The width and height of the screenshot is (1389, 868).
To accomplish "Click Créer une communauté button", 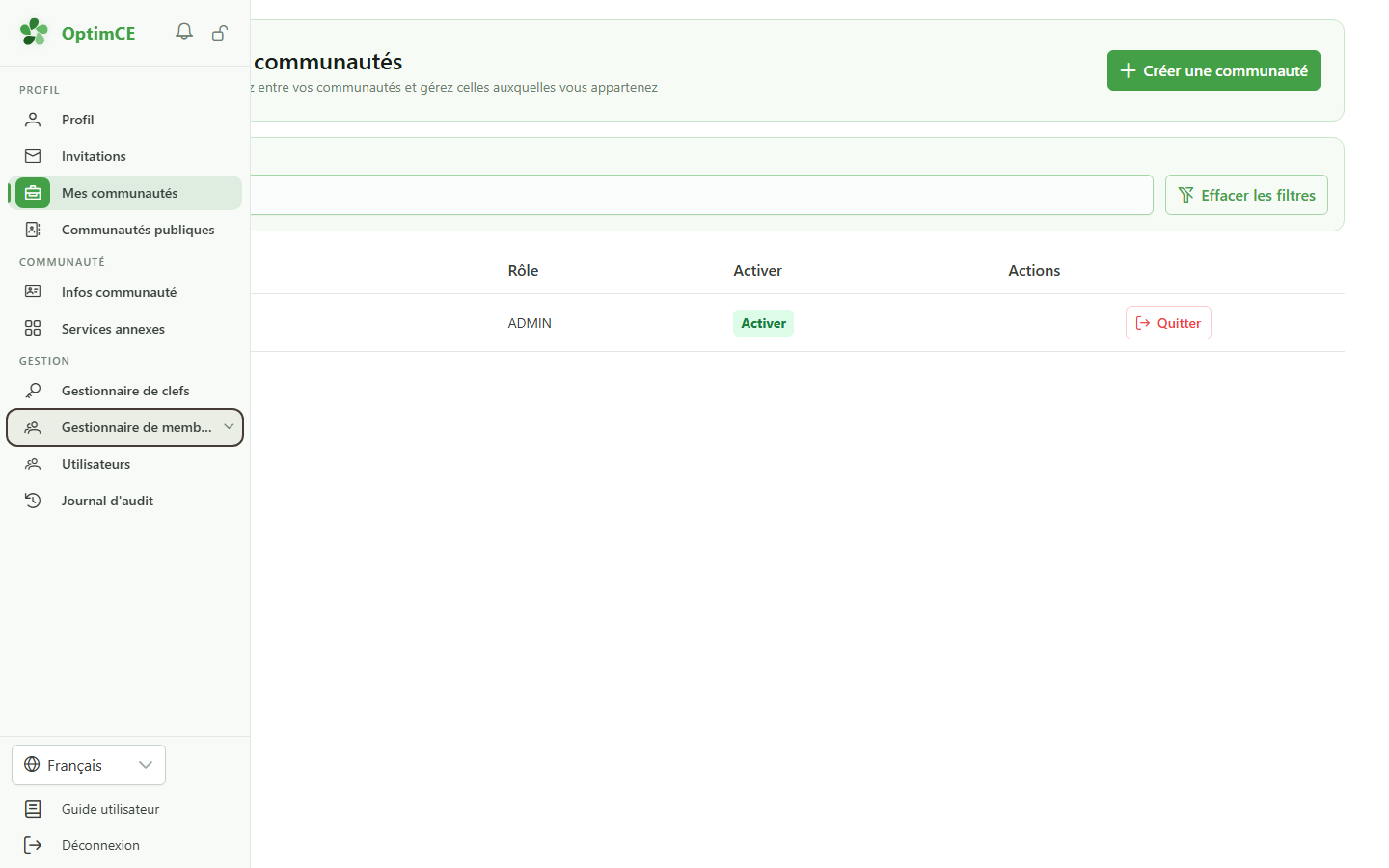I will tap(1213, 70).
